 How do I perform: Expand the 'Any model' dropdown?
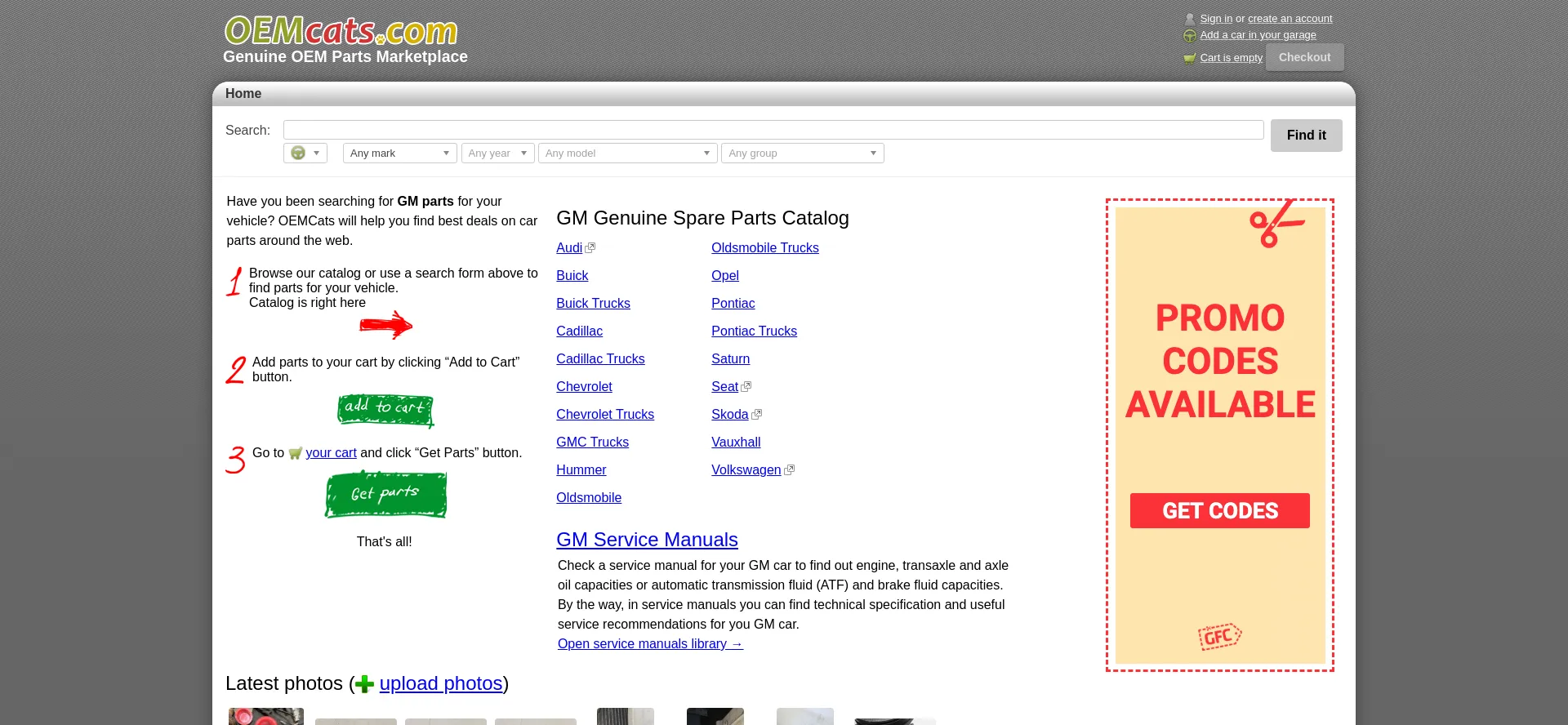(627, 153)
